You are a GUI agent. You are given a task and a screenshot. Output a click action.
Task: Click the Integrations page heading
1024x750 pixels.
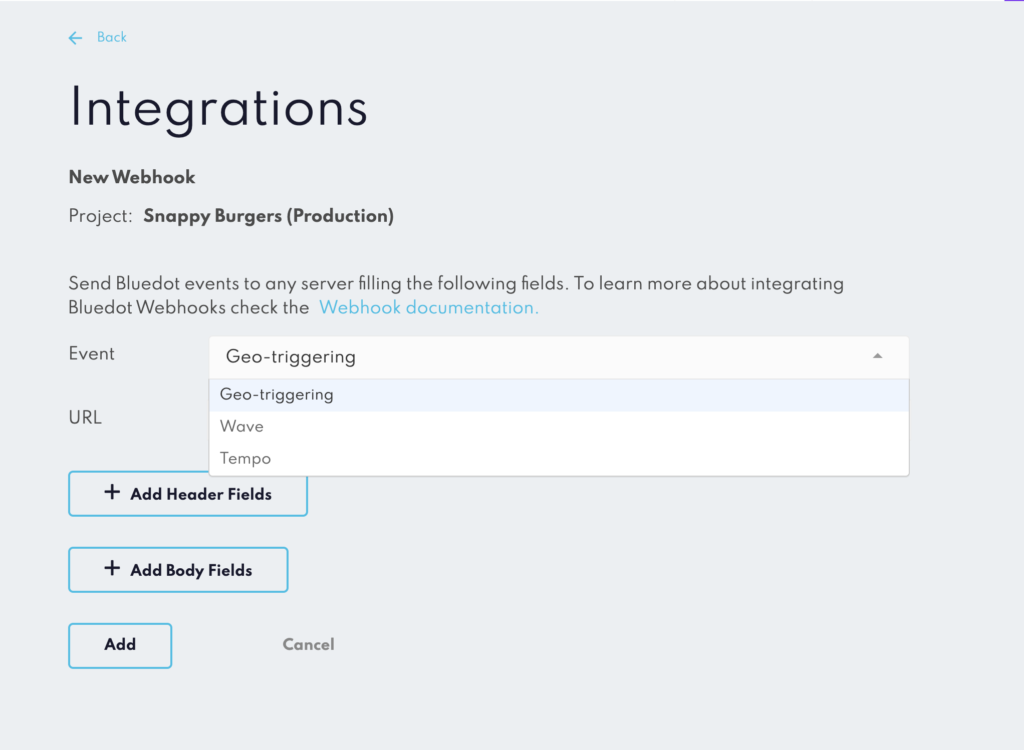pyautogui.click(x=218, y=108)
